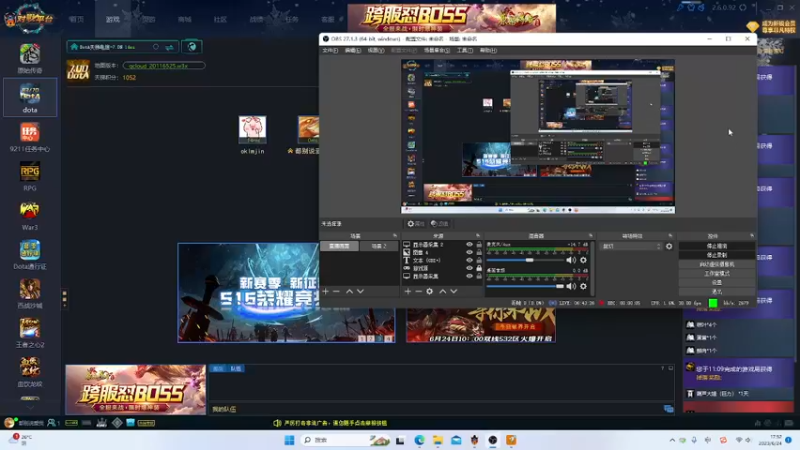This screenshot has height=450, width=800.
Task: Mute the first mixer channel speaker icon
Action: [571, 260]
